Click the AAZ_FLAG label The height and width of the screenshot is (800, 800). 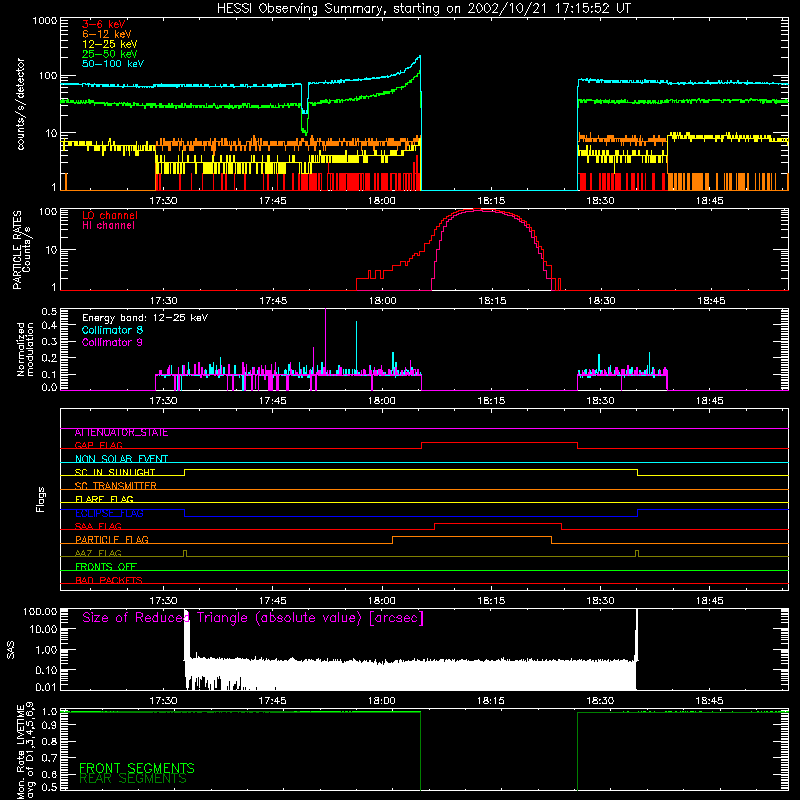[x=98, y=554]
